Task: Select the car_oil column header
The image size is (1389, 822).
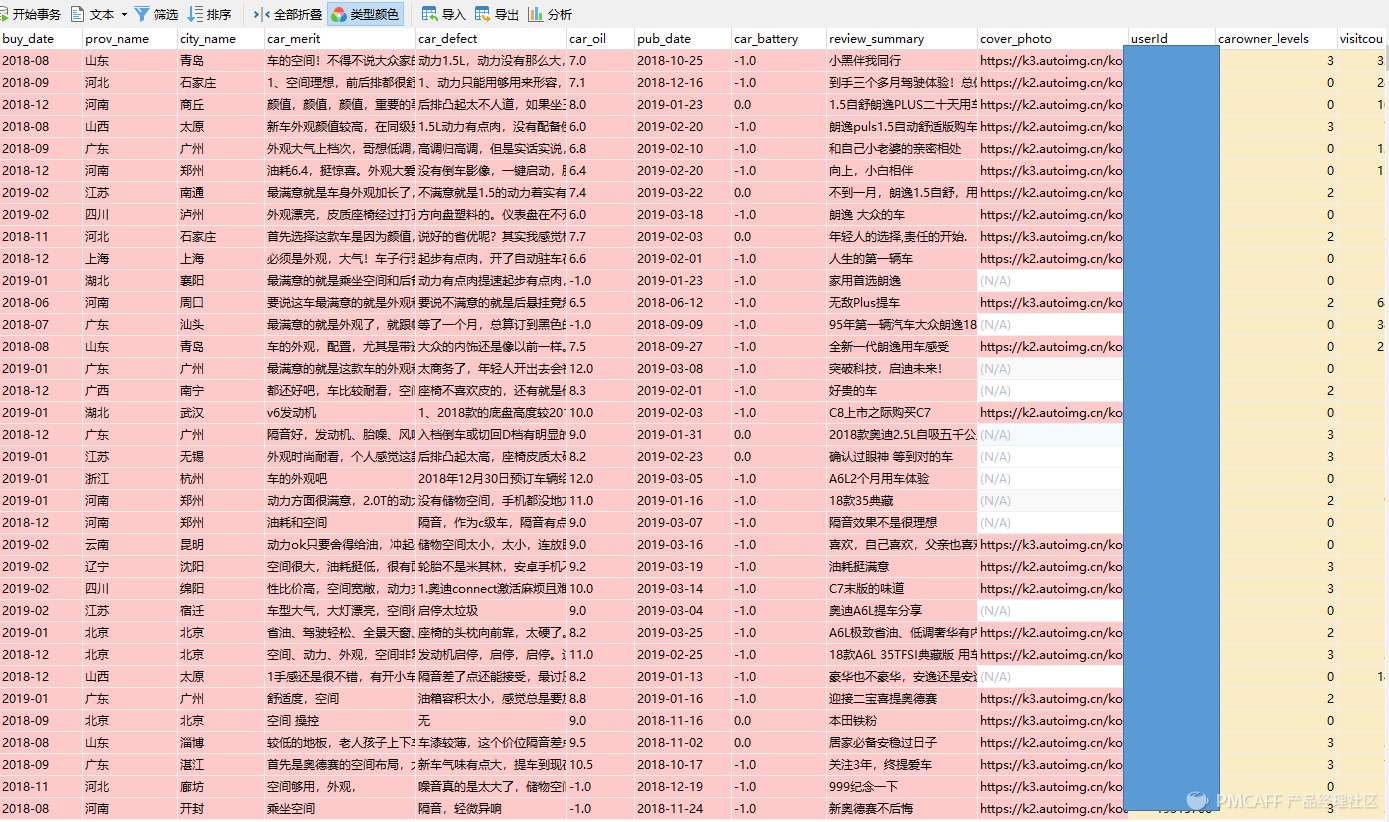Action: coord(600,39)
